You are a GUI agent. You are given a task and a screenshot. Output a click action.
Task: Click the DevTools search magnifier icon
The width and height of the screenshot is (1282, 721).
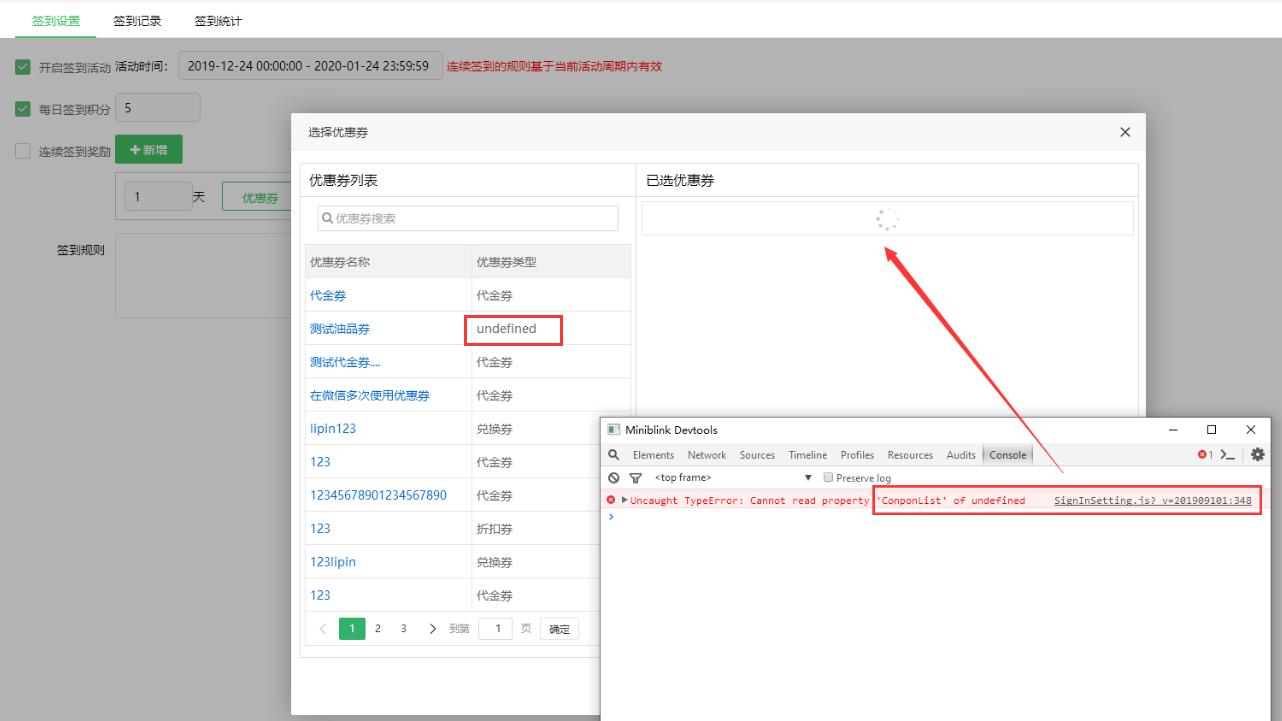(x=614, y=455)
